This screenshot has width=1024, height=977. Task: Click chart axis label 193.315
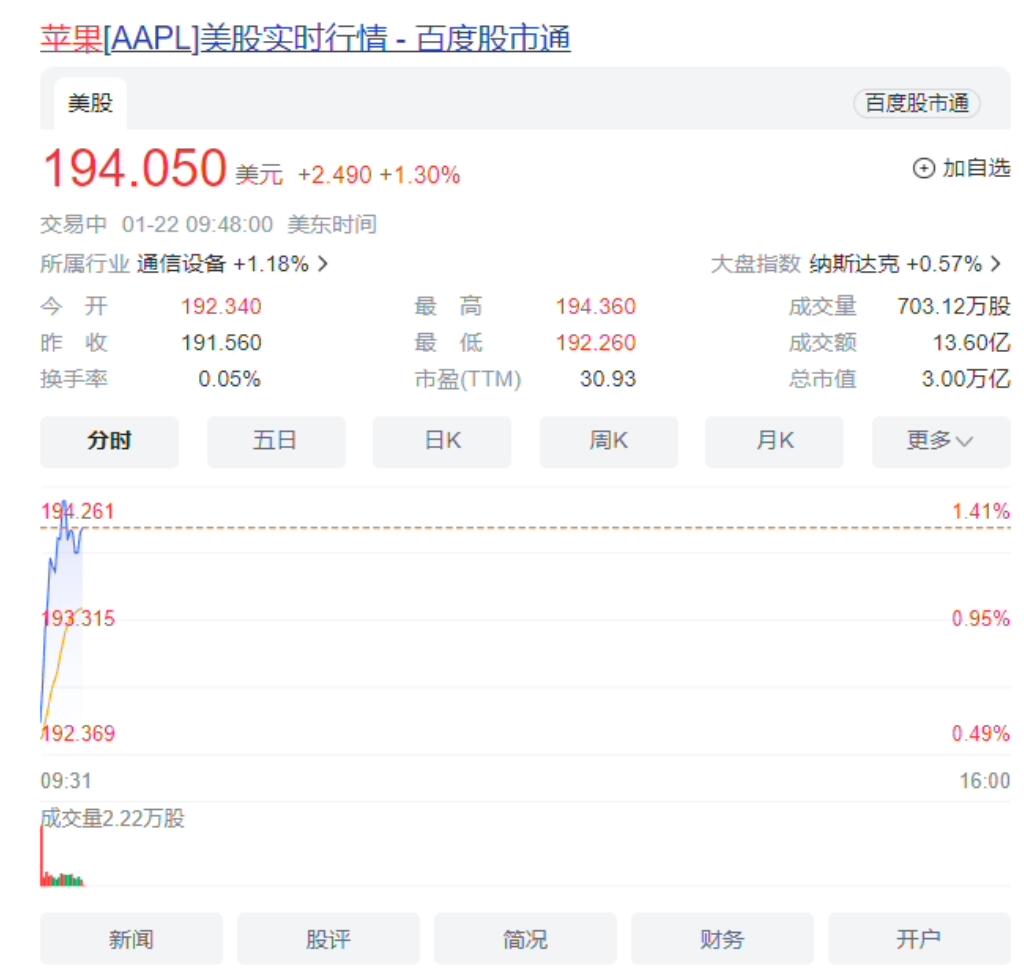[x=77, y=618]
